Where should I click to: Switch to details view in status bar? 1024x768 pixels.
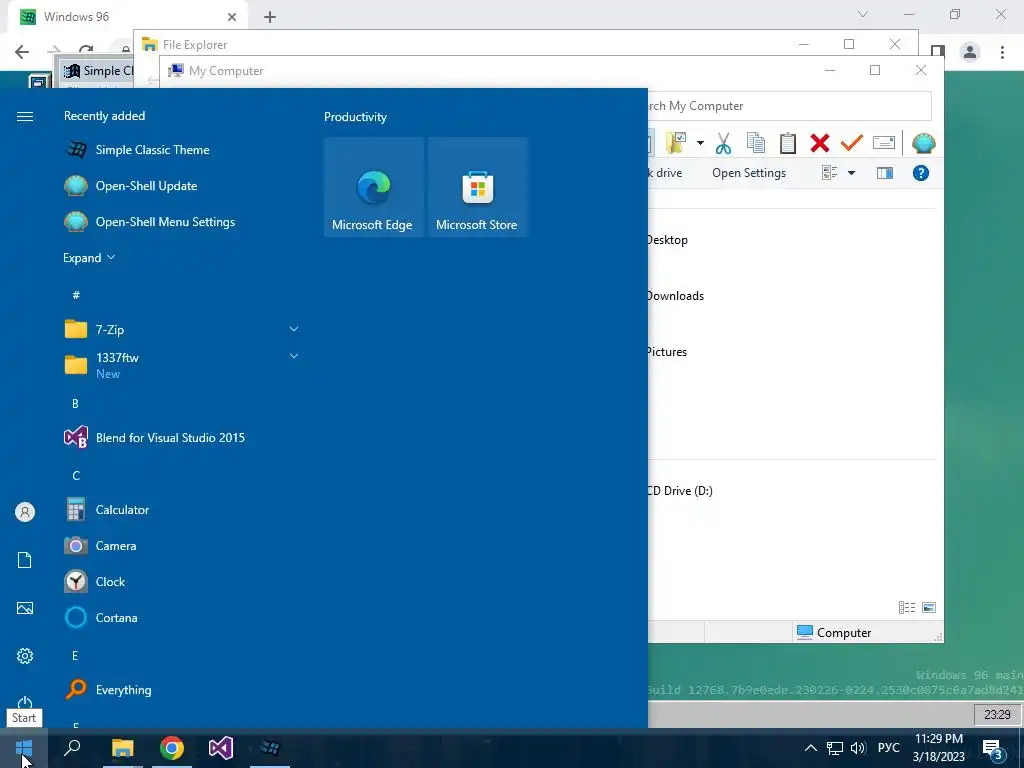coord(907,607)
